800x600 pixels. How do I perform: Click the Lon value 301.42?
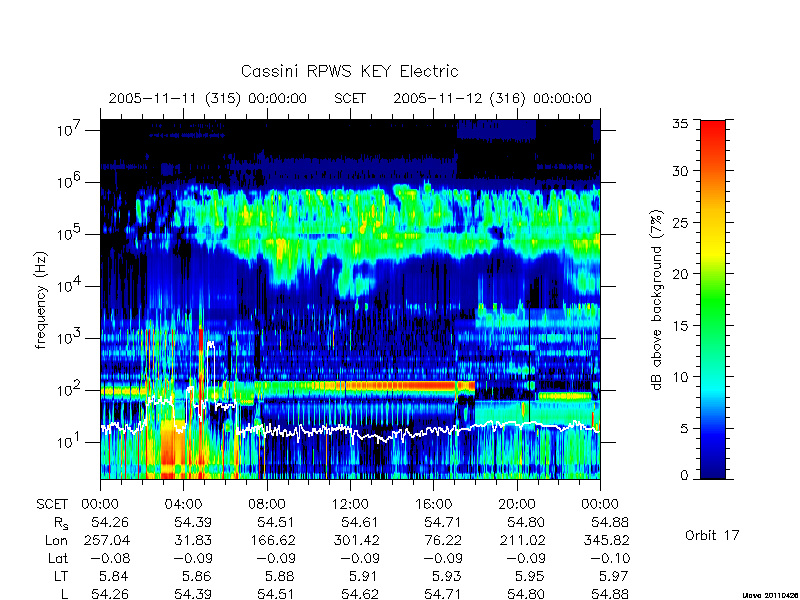[x=355, y=540]
